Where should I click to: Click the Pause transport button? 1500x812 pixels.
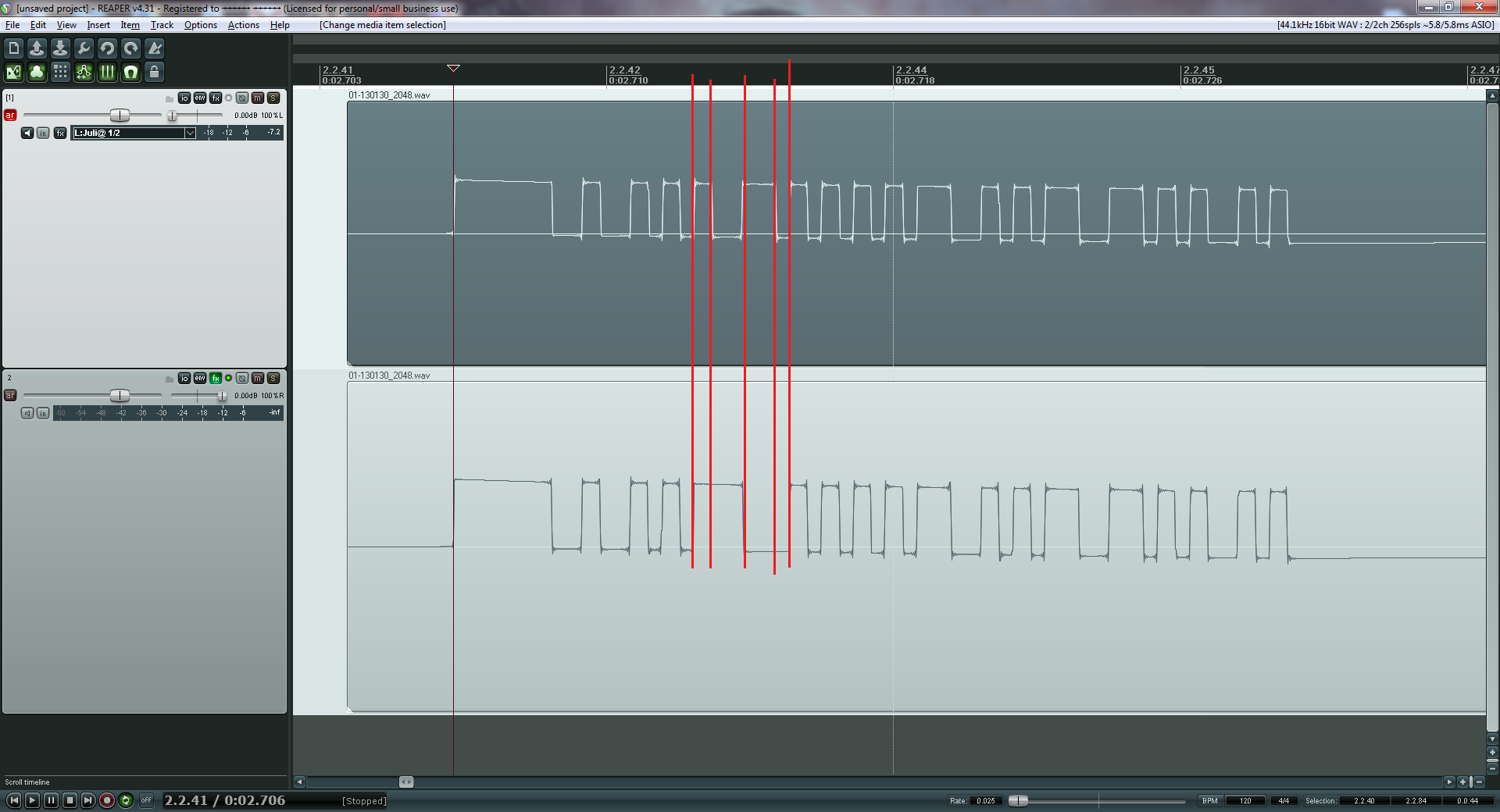51,800
